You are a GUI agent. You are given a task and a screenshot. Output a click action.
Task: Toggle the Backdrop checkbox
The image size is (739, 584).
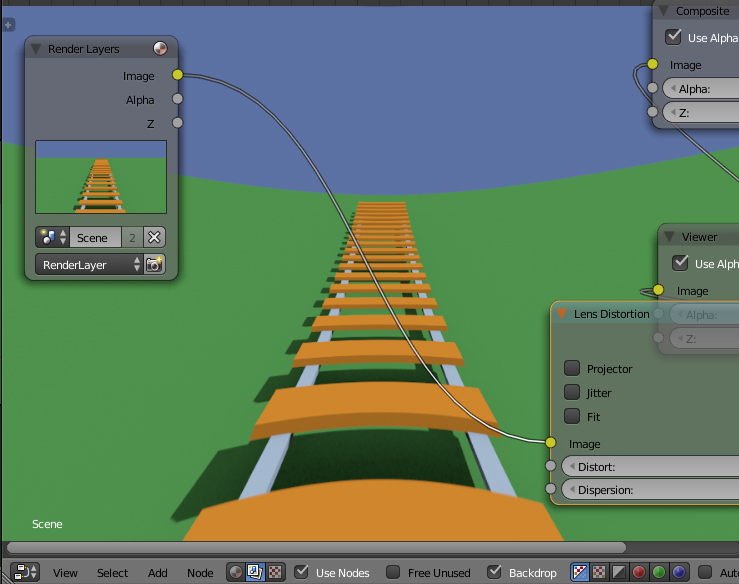tap(494, 572)
